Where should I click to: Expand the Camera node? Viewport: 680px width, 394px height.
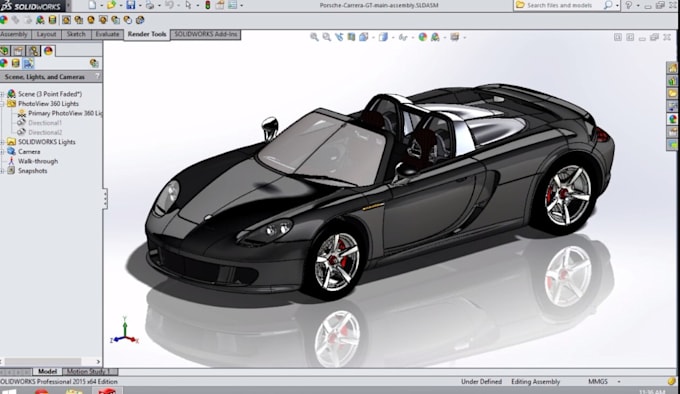pyautogui.click(x=2, y=152)
